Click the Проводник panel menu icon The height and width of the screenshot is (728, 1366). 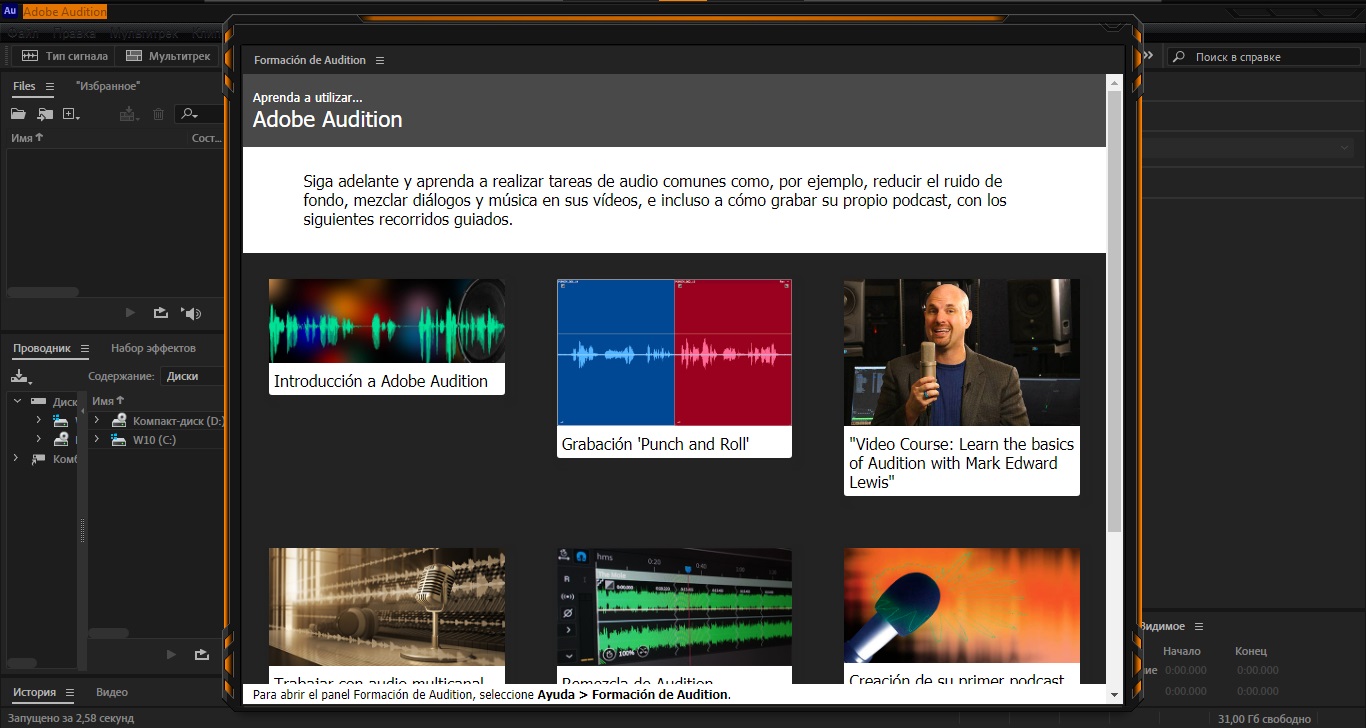coord(85,349)
